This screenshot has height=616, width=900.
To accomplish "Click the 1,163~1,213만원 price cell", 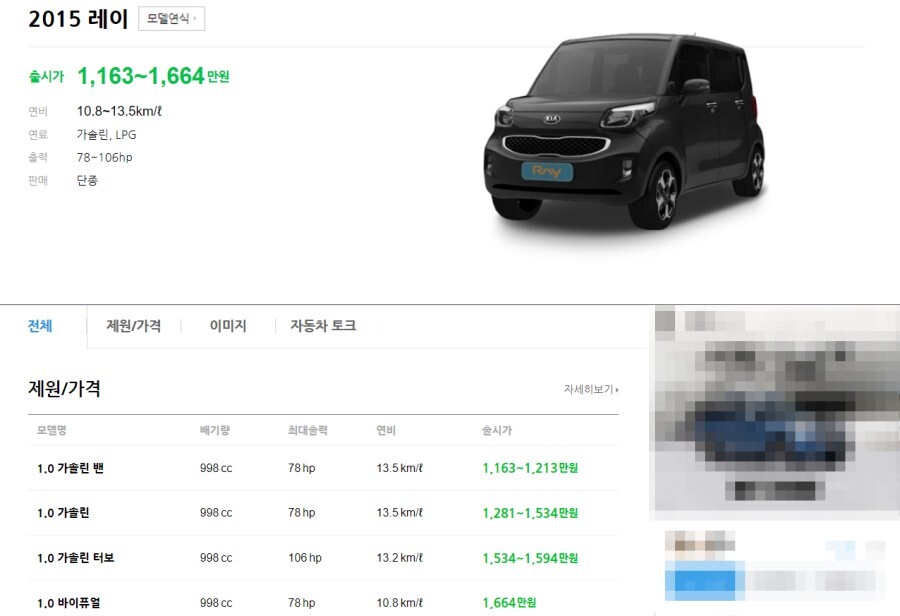I will [x=530, y=468].
